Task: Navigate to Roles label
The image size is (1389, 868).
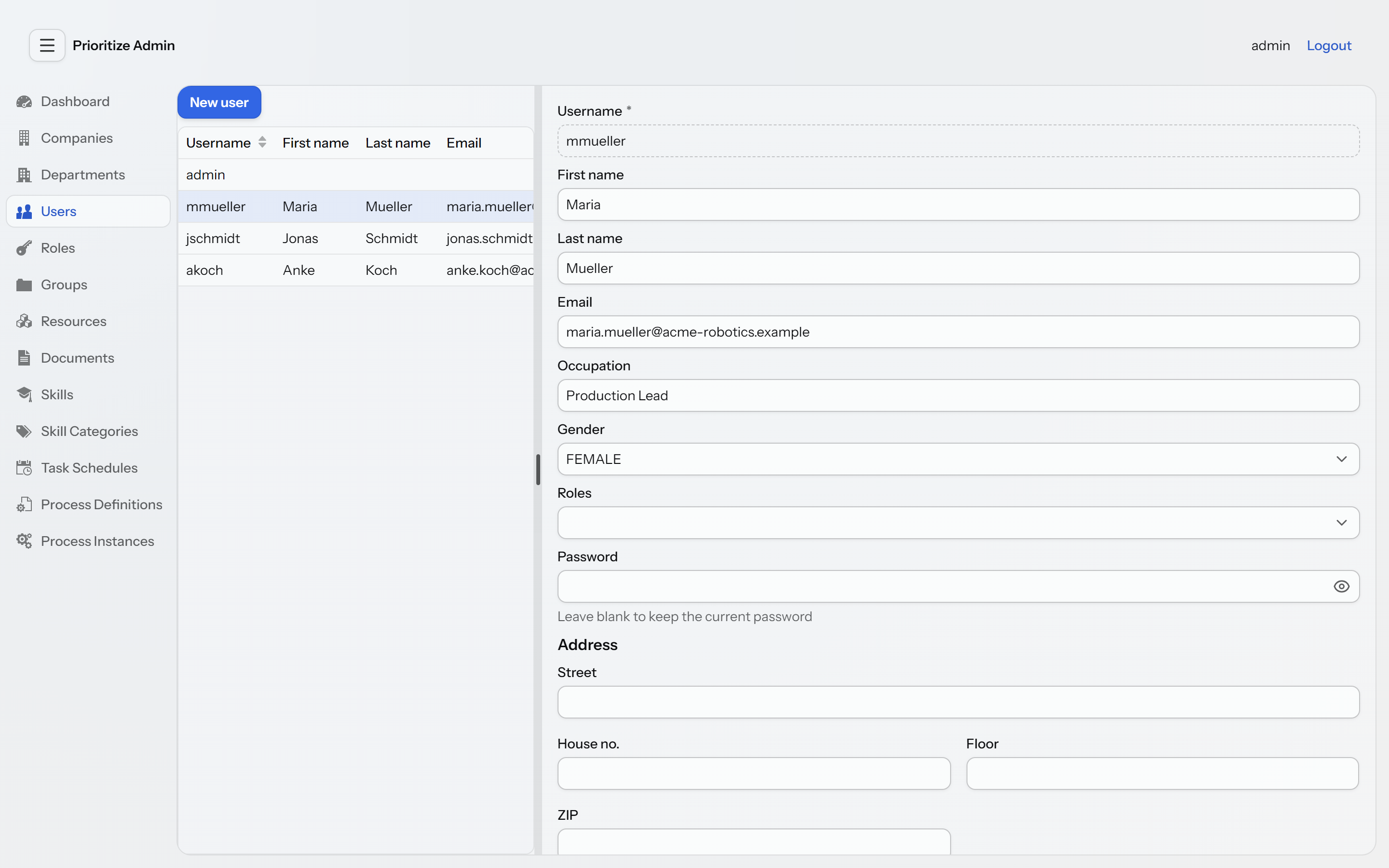Action: (x=58, y=248)
